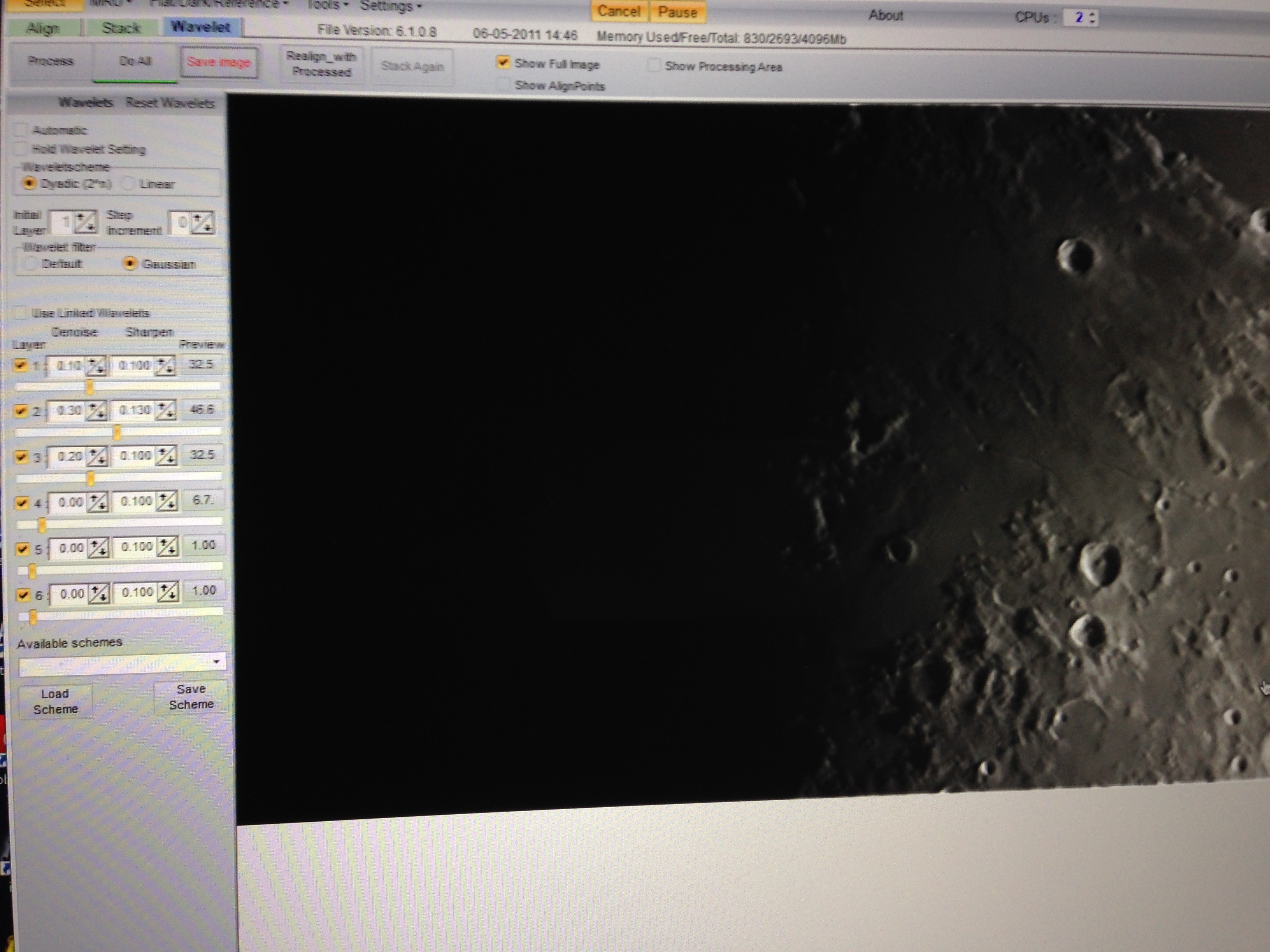Click Layer 6 sharpen spinner arrows
1270x952 pixels.
tap(168, 592)
